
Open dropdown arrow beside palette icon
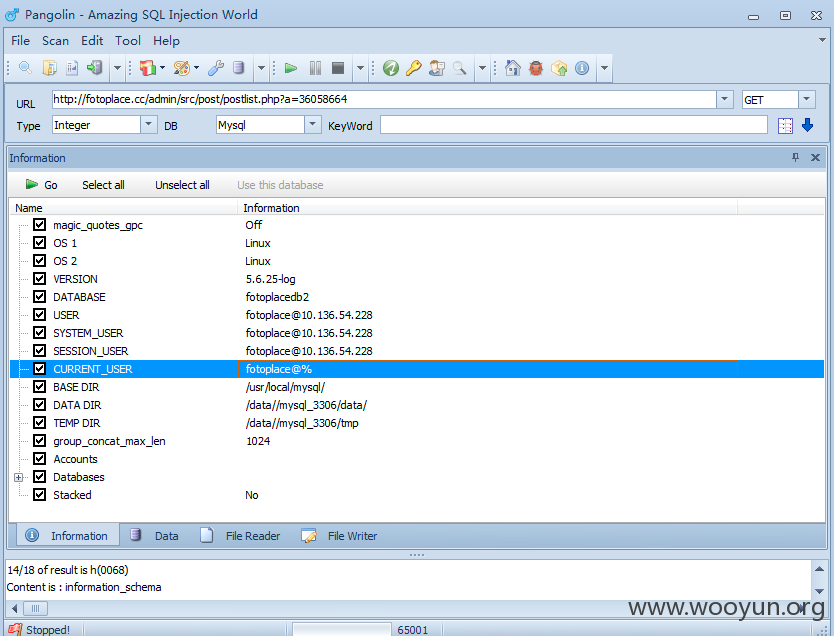pyautogui.click(x=197, y=68)
